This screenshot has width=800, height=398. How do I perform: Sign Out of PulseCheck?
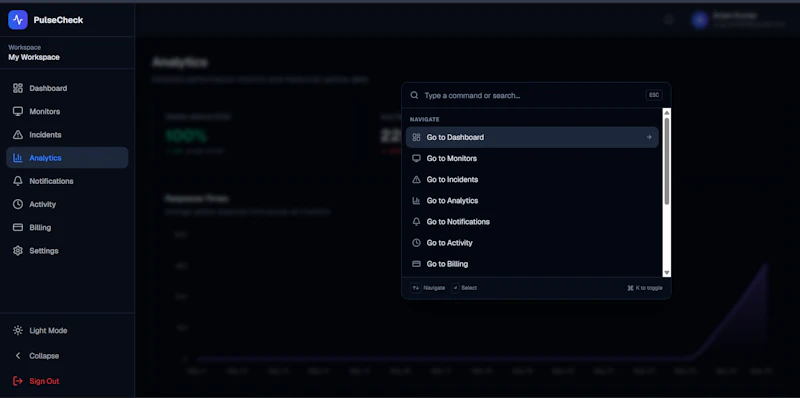tap(67, 381)
